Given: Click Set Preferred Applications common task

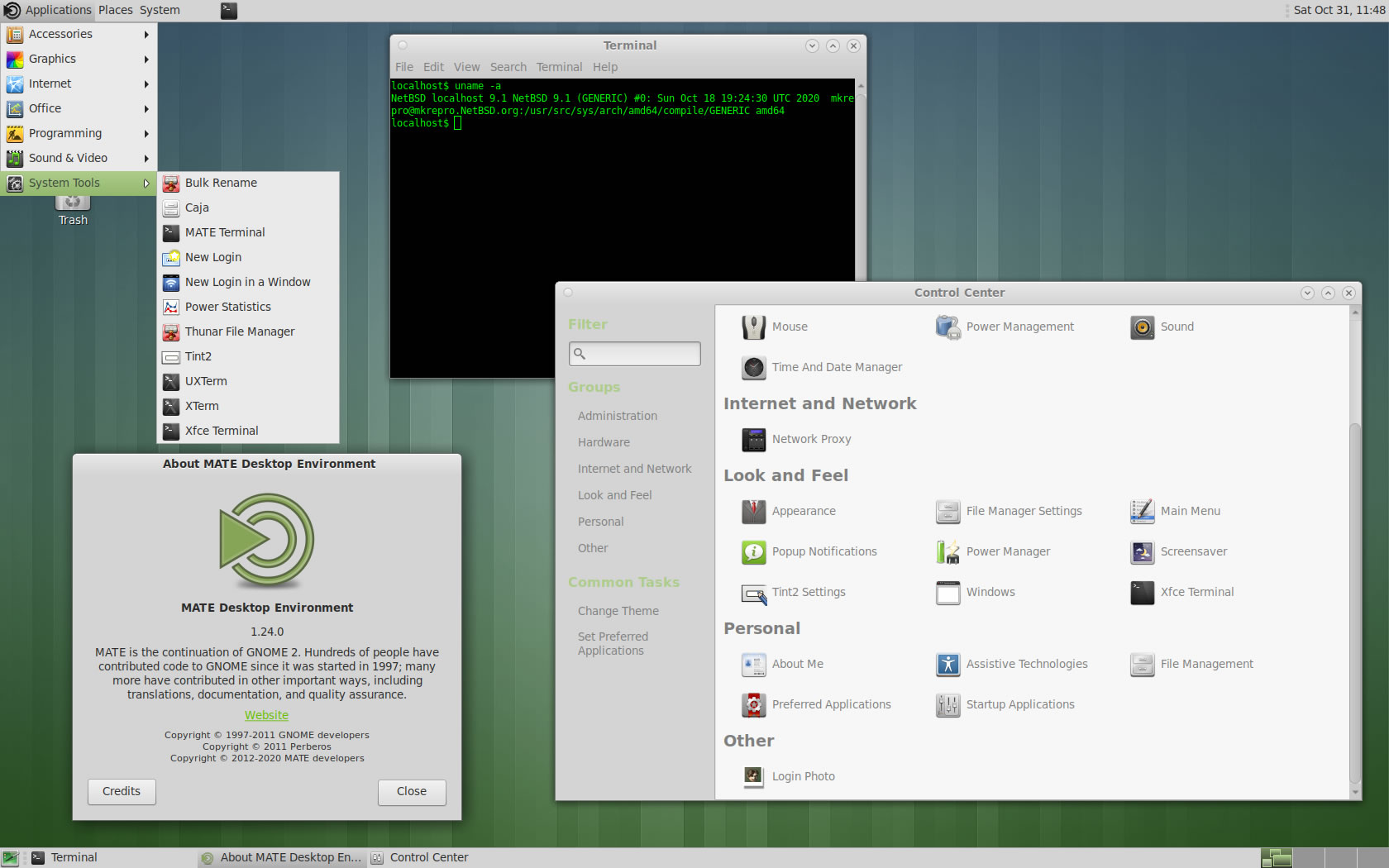Looking at the screenshot, I should (x=613, y=644).
